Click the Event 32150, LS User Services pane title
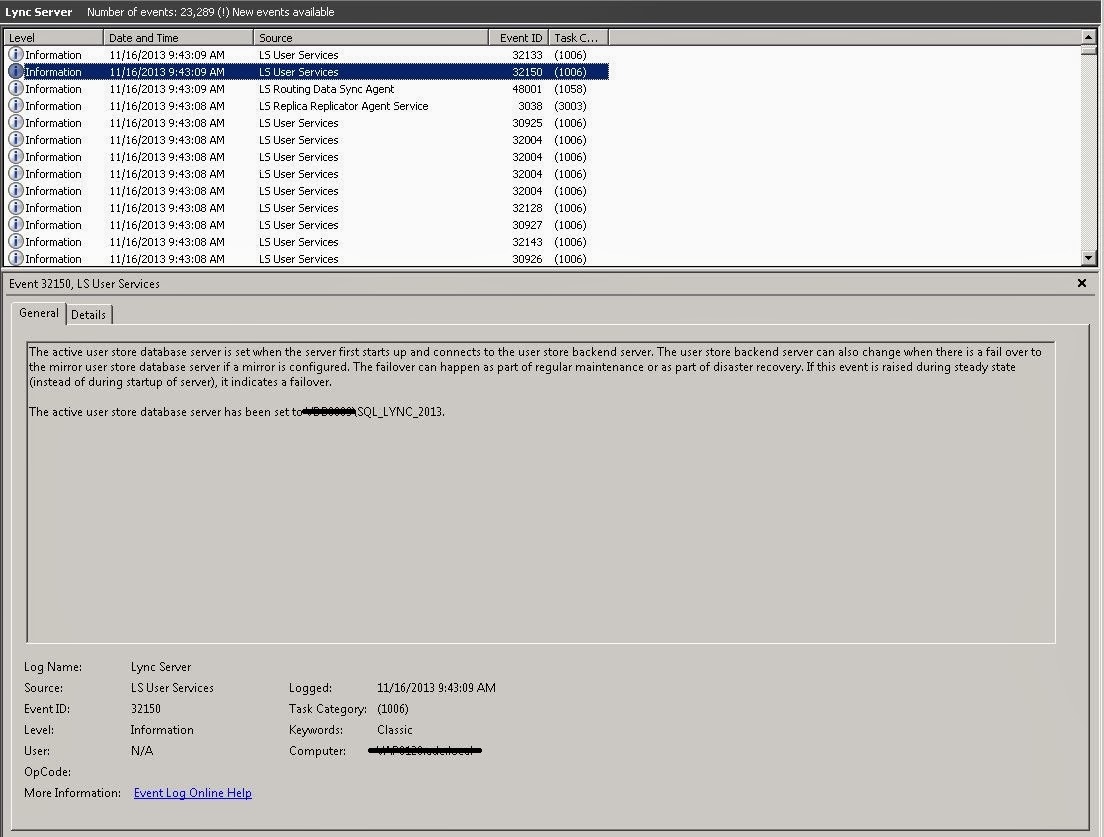This screenshot has height=837, width=1104. tap(84, 284)
